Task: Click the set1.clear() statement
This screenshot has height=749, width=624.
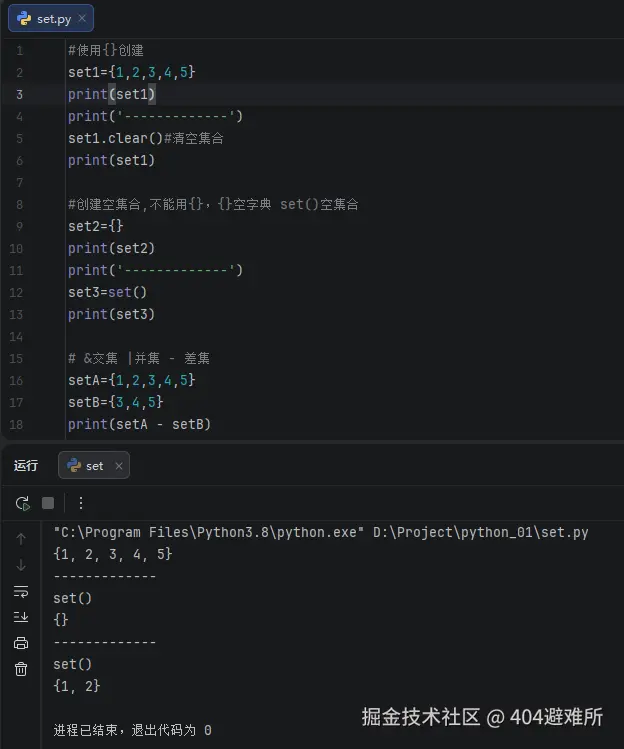Action: click(x=115, y=138)
